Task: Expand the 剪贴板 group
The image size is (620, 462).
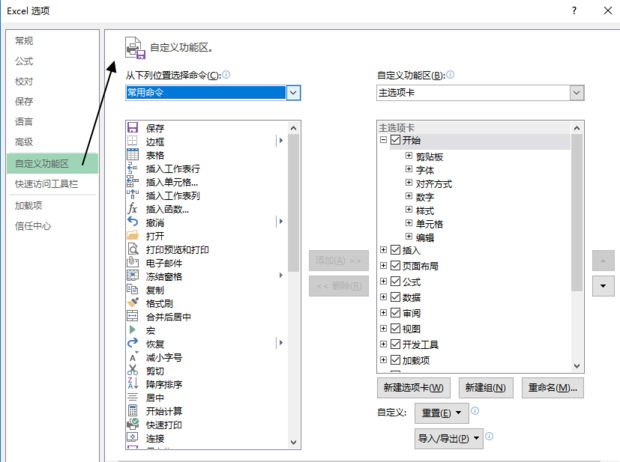Action: click(x=409, y=156)
